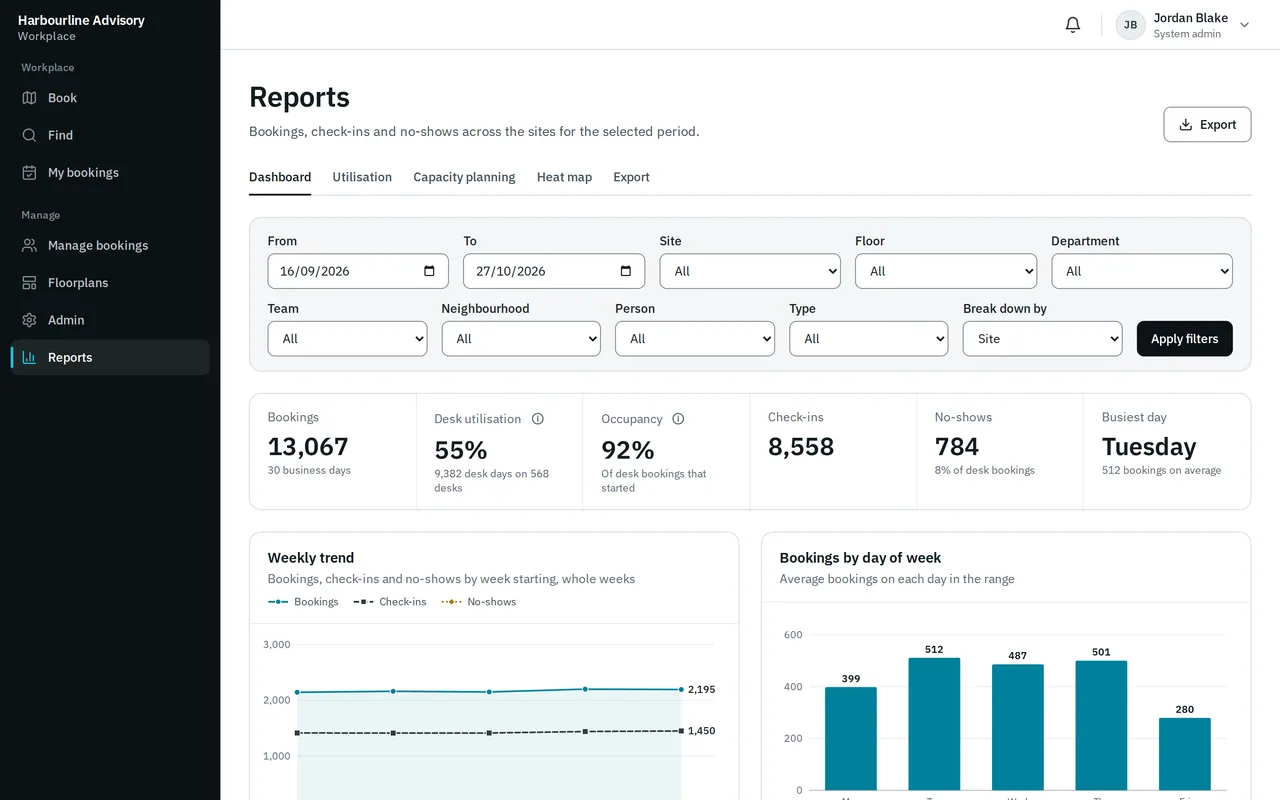Open the Person dropdown
This screenshot has width=1280, height=800.
[695, 339]
